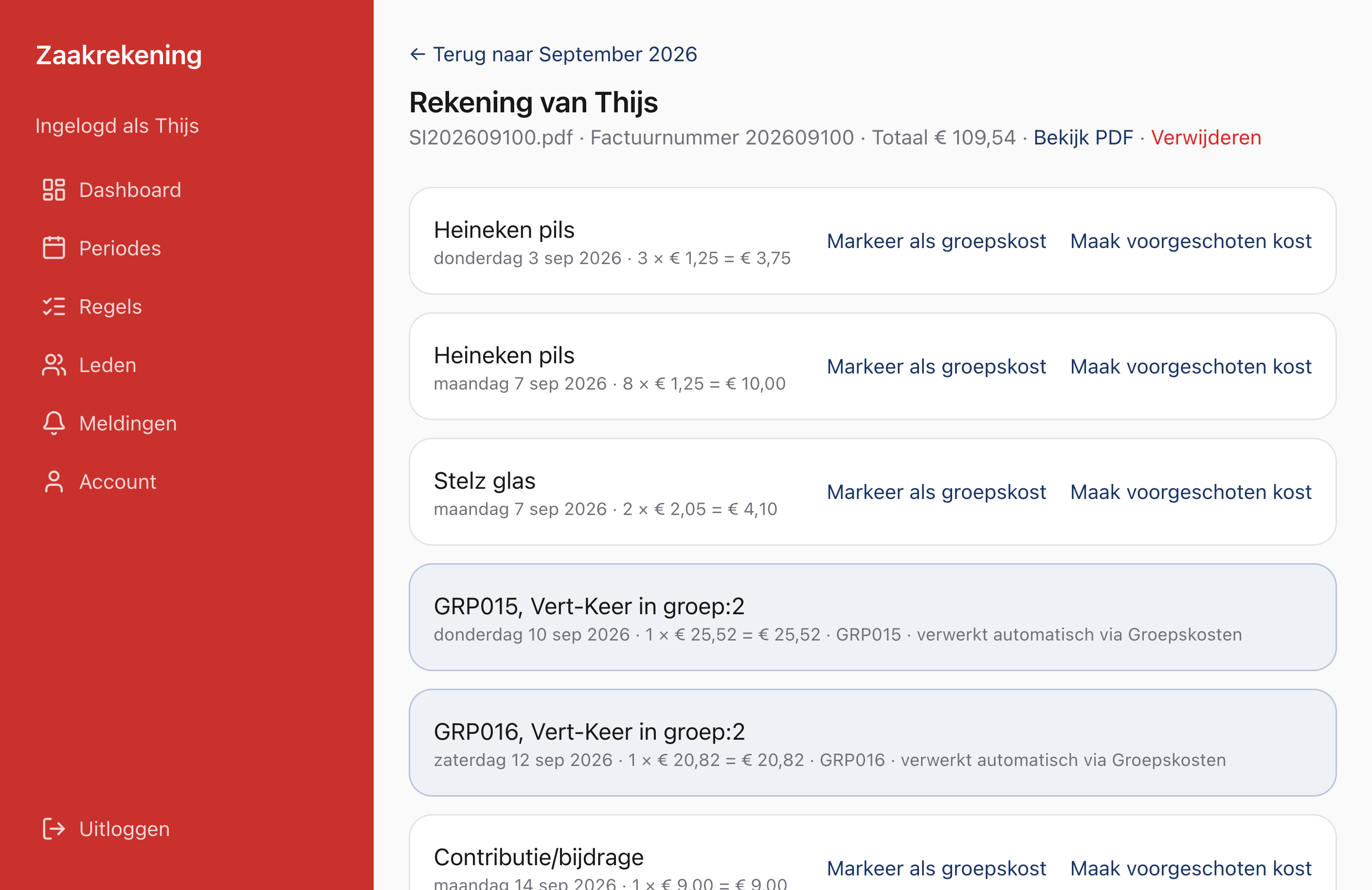Click the Account person icon
Image resolution: width=1372 pixels, height=890 pixels.
point(54,482)
